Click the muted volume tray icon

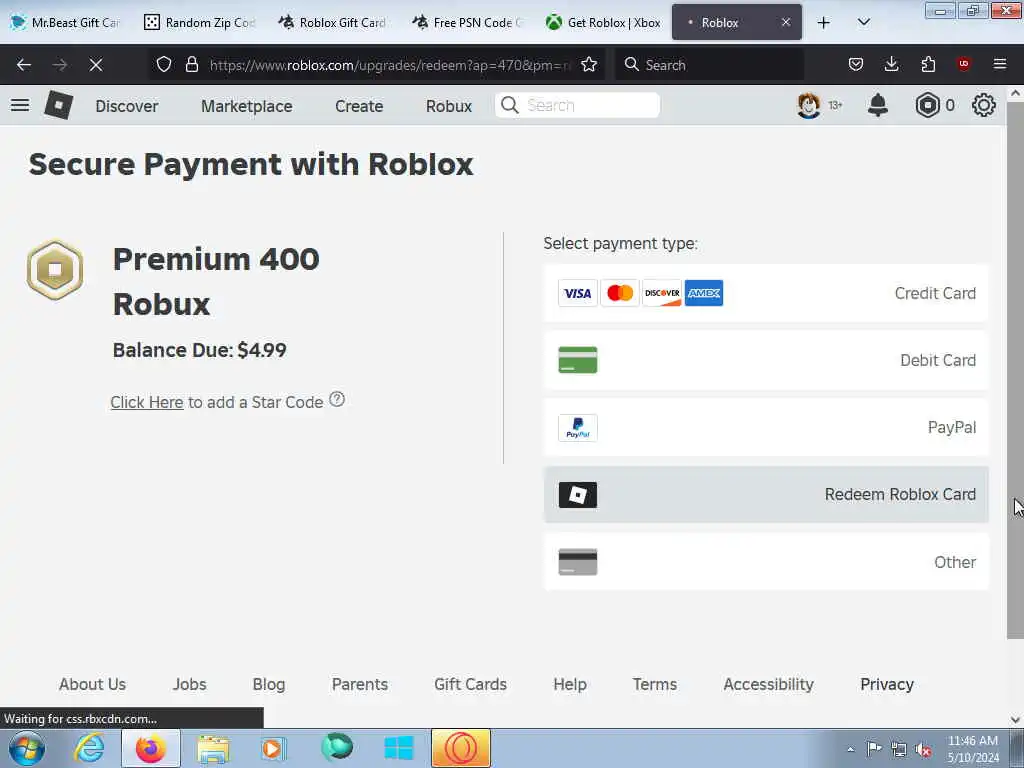(x=923, y=749)
